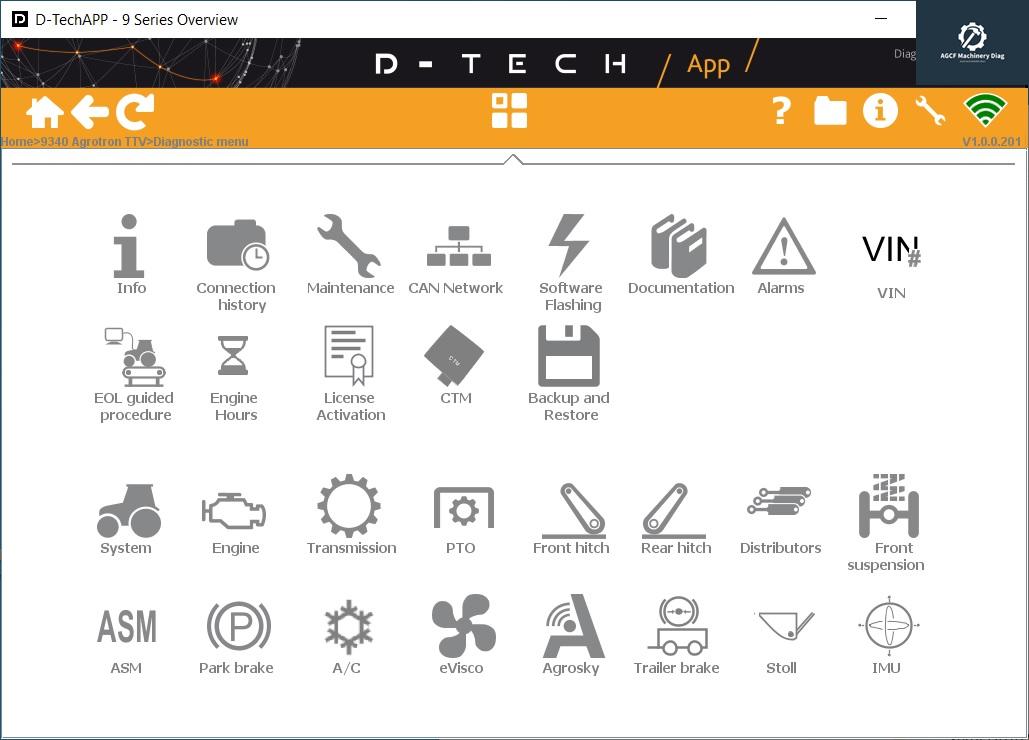
Task: View the Alarms list
Action: 783,250
